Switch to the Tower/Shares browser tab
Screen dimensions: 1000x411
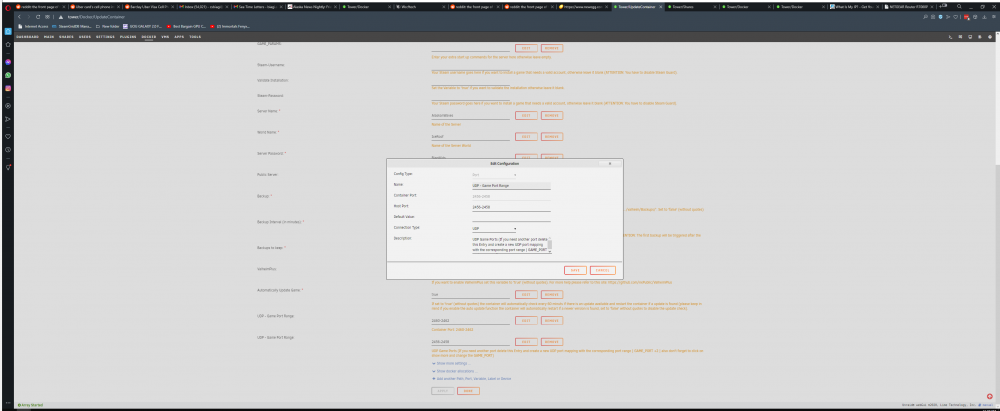pos(691,6)
